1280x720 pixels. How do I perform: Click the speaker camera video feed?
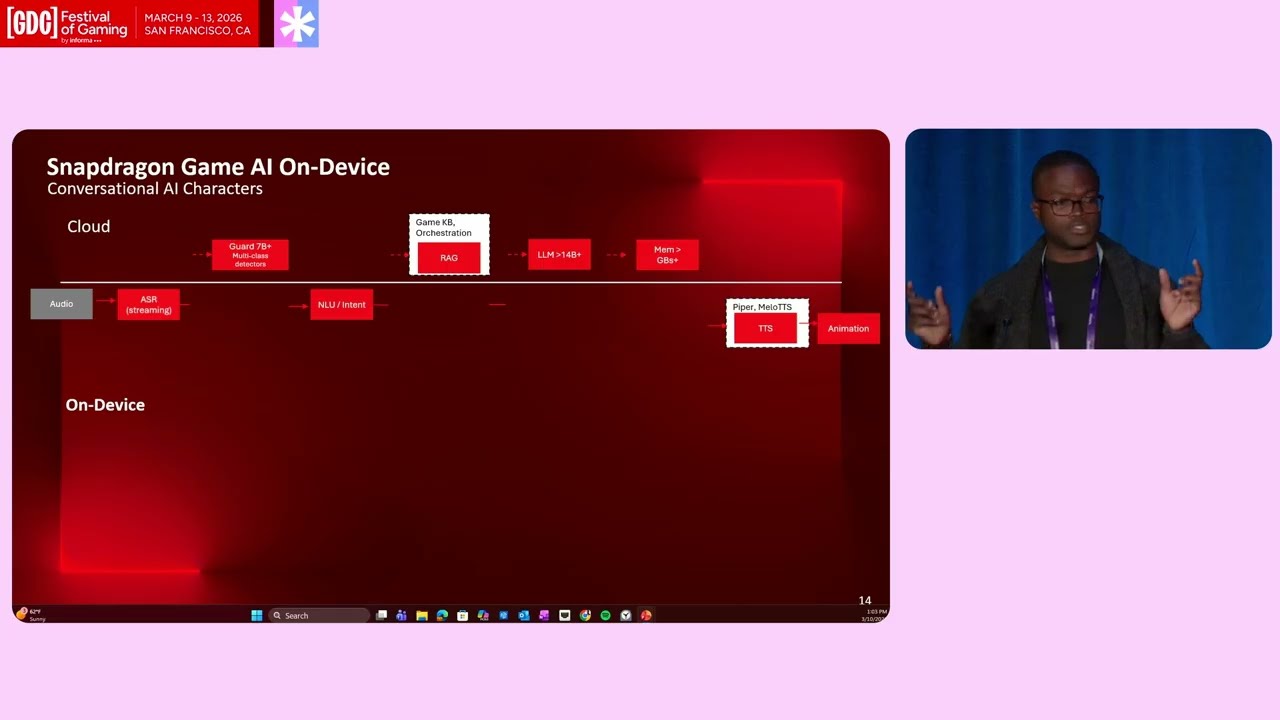click(1088, 239)
